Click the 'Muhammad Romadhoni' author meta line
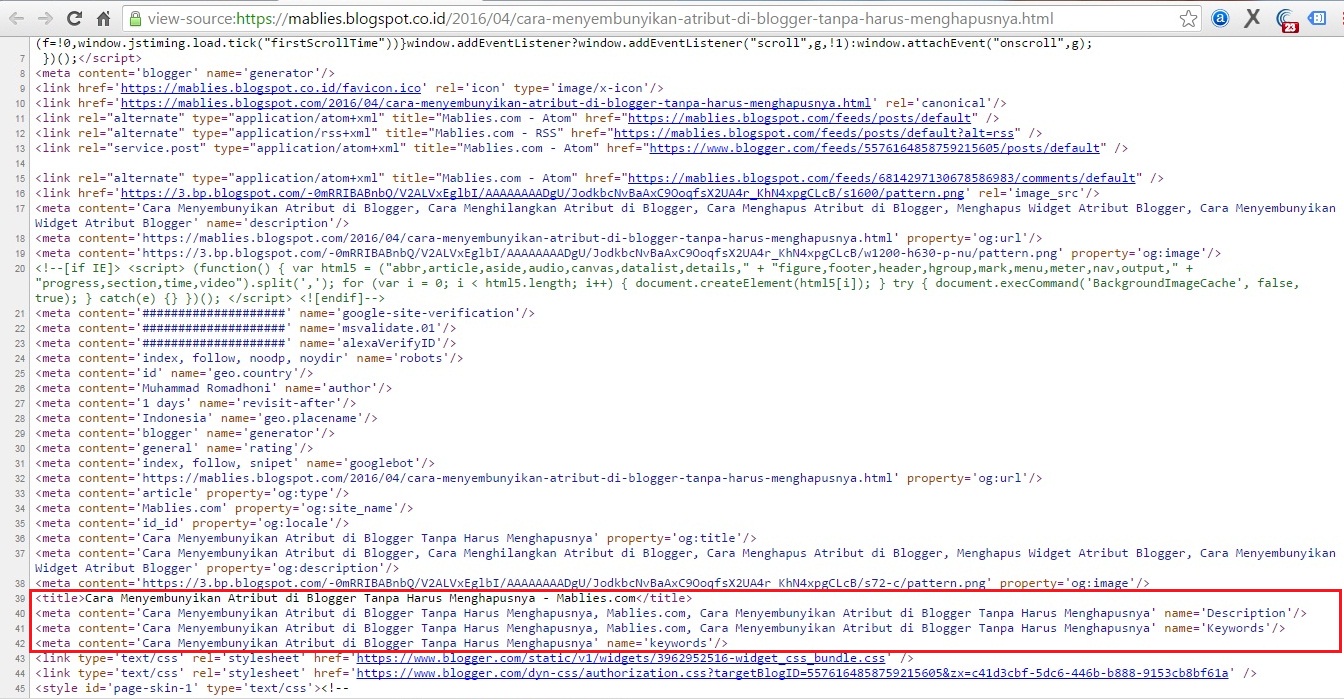The width and height of the screenshot is (1344, 699). [x=214, y=388]
